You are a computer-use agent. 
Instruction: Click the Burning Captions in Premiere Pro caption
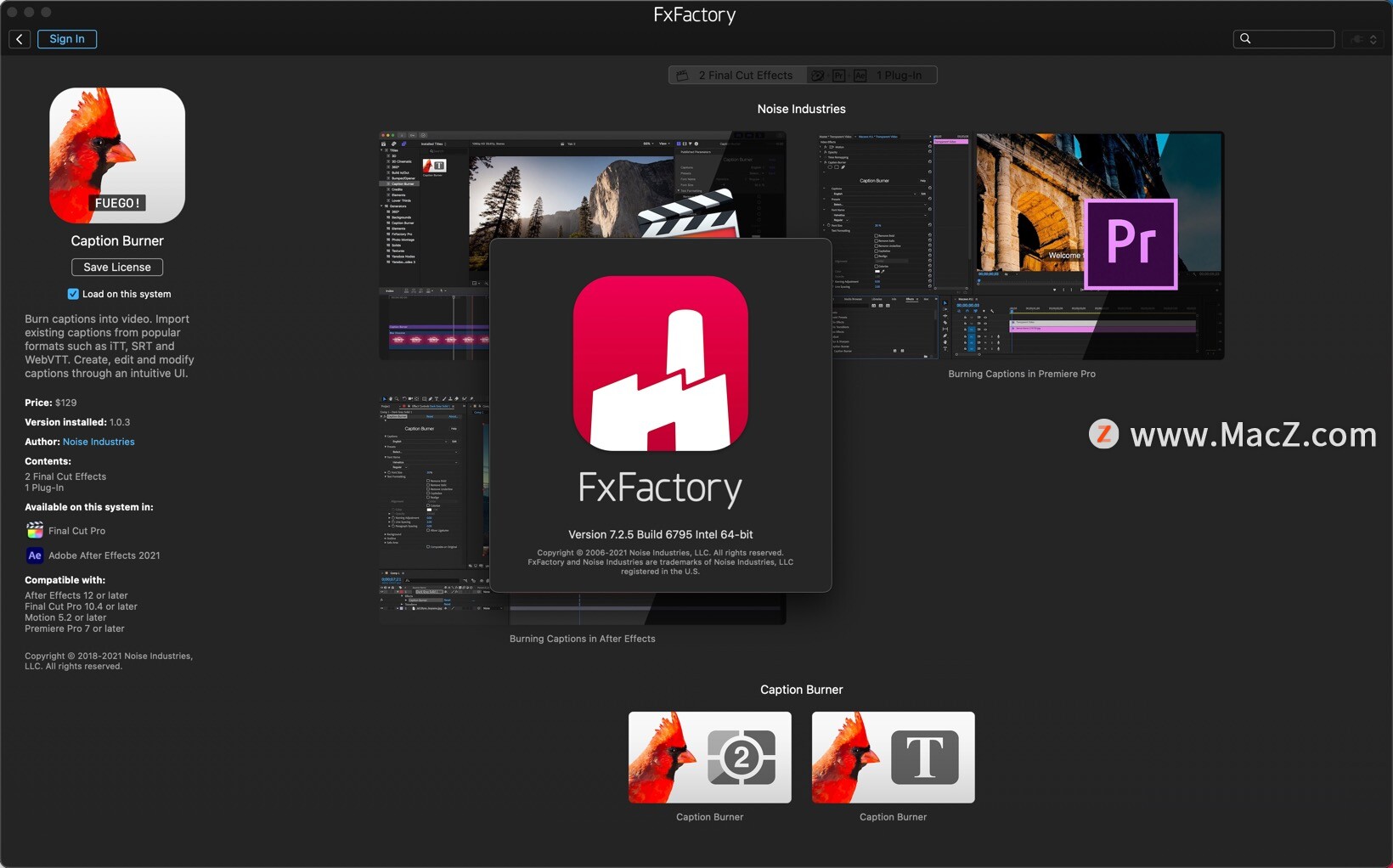(1022, 374)
